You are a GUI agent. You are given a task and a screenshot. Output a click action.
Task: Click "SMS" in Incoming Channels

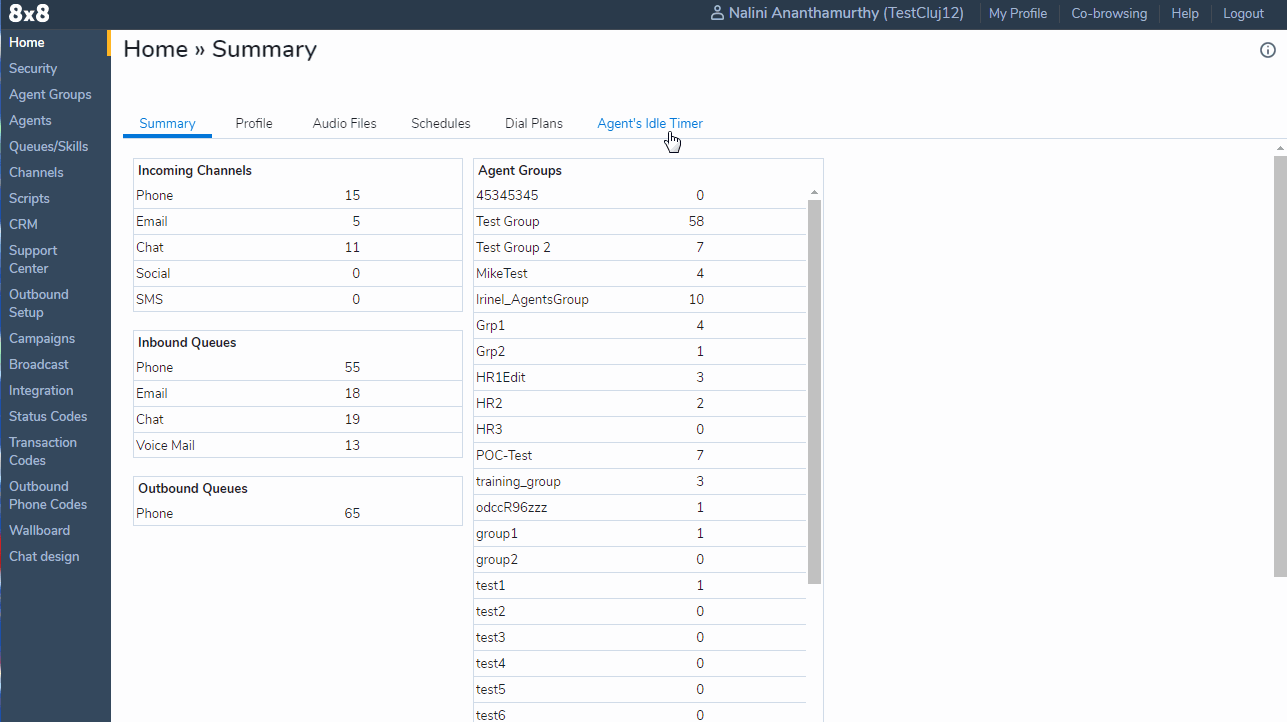150,299
